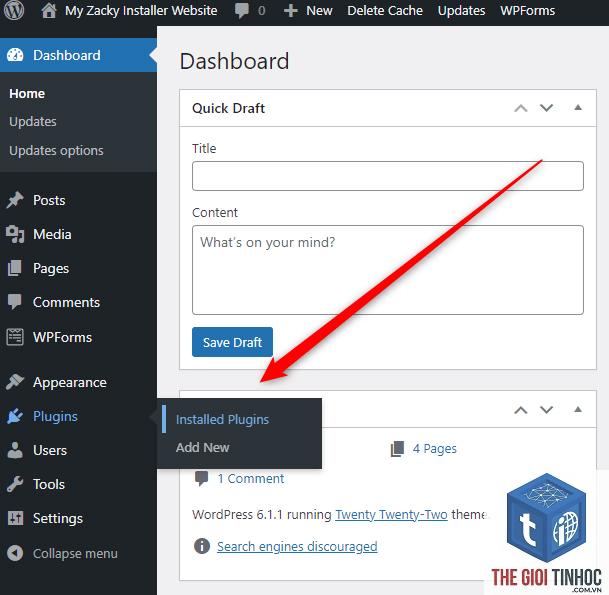
Task: Open Dashboard in the sidebar
Action: (x=66, y=55)
